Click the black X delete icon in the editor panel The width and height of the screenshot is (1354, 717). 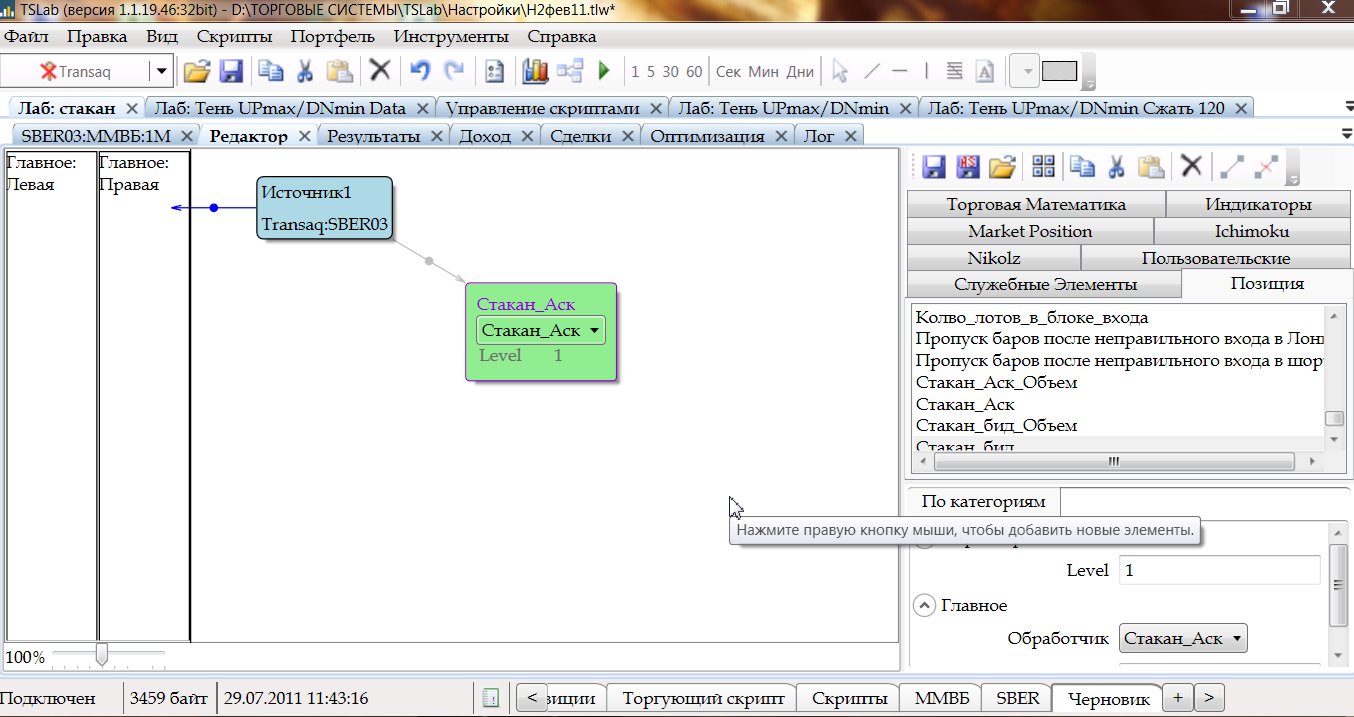pos(1190,166)
